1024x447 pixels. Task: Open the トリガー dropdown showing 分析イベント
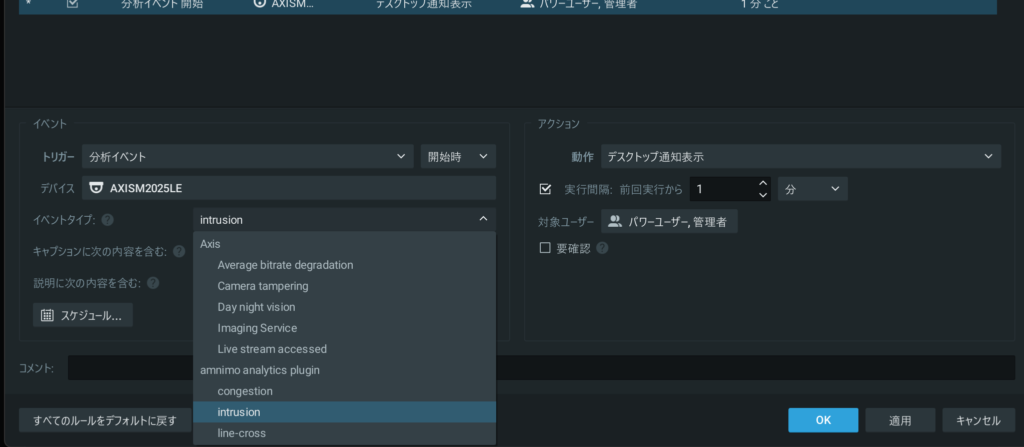click(247, 157)
